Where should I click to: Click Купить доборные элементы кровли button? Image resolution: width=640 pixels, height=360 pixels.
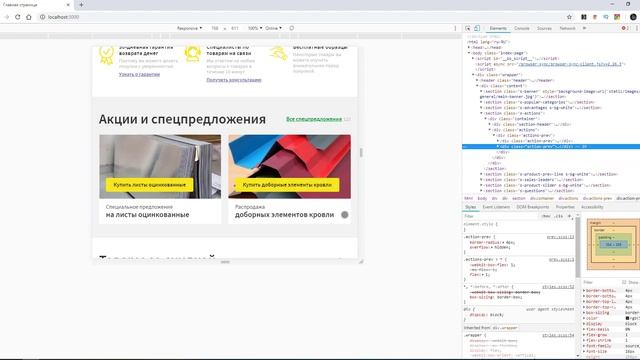tap(287, 185)
